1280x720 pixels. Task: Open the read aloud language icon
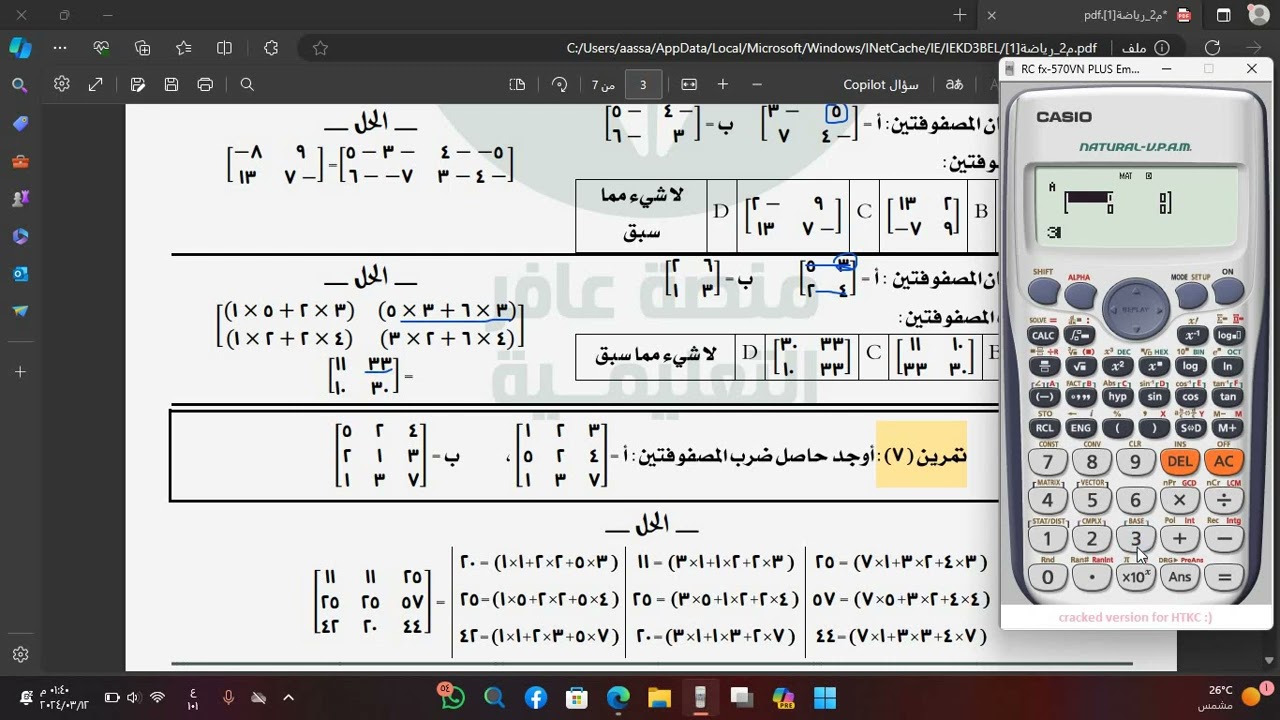point(955,85)
